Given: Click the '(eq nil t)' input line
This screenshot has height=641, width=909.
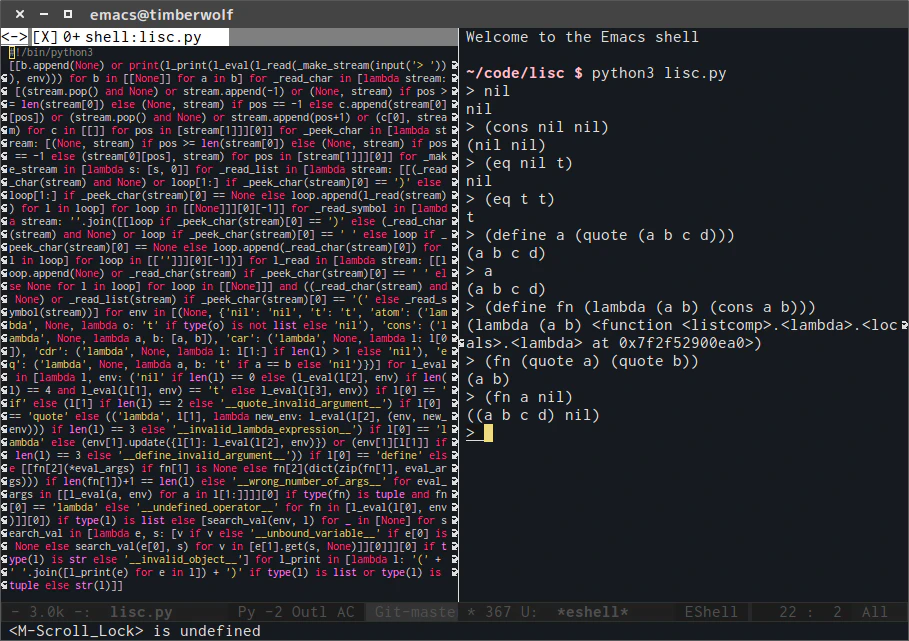Looking at the screenshot, I should pyautogui.click(x=528, y=163).
